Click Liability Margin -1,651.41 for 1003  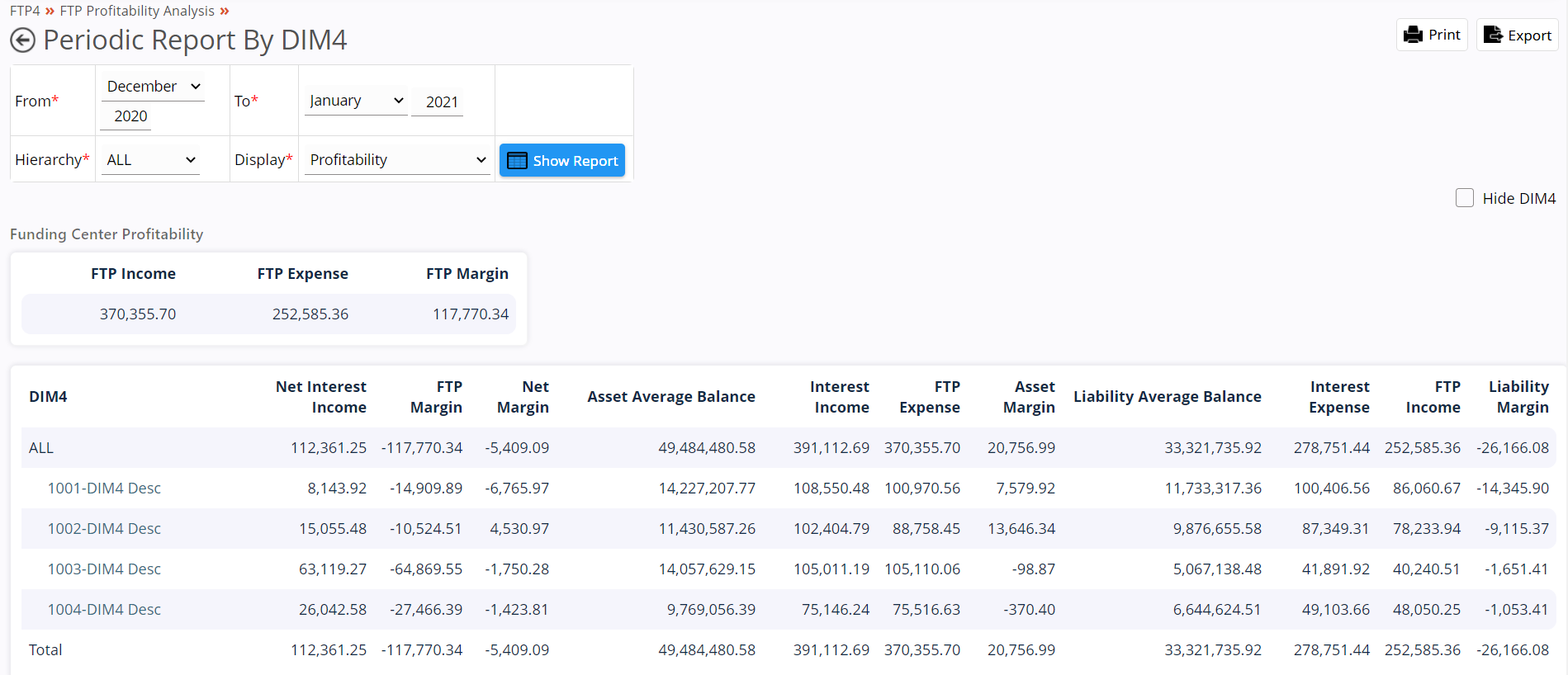(x=1516, y=569)
